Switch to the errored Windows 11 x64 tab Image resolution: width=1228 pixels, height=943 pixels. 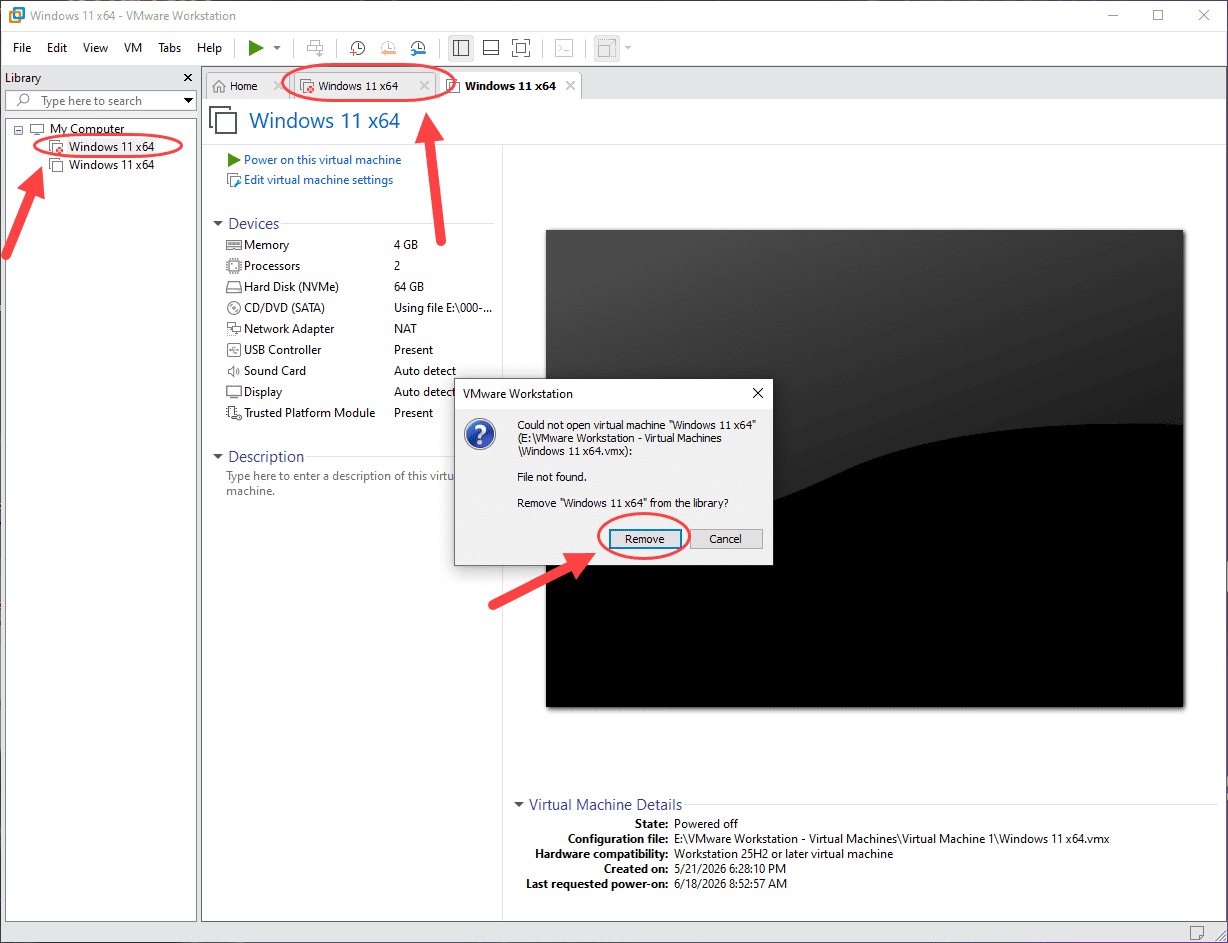(x=358, y=86)
